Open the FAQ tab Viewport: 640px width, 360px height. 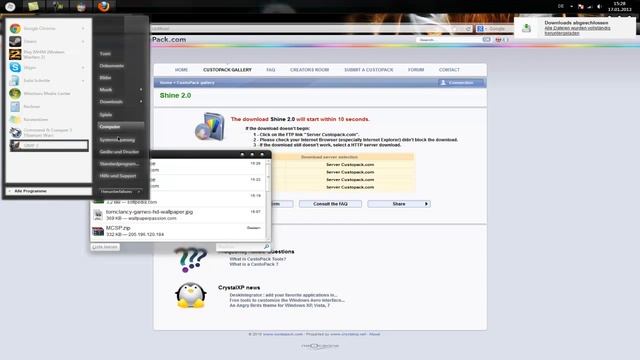pyautogui.click(x=271, y=70)
